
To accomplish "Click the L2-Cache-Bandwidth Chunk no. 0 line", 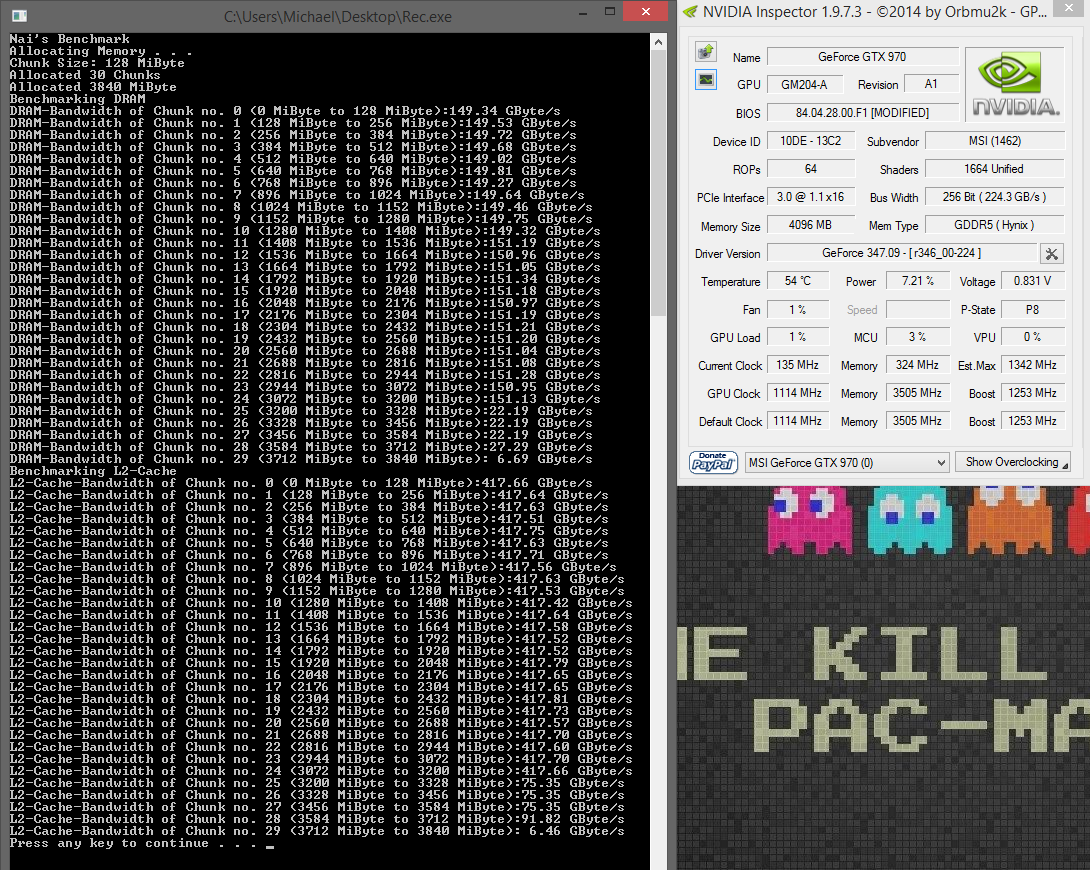I will coord(301,483).
